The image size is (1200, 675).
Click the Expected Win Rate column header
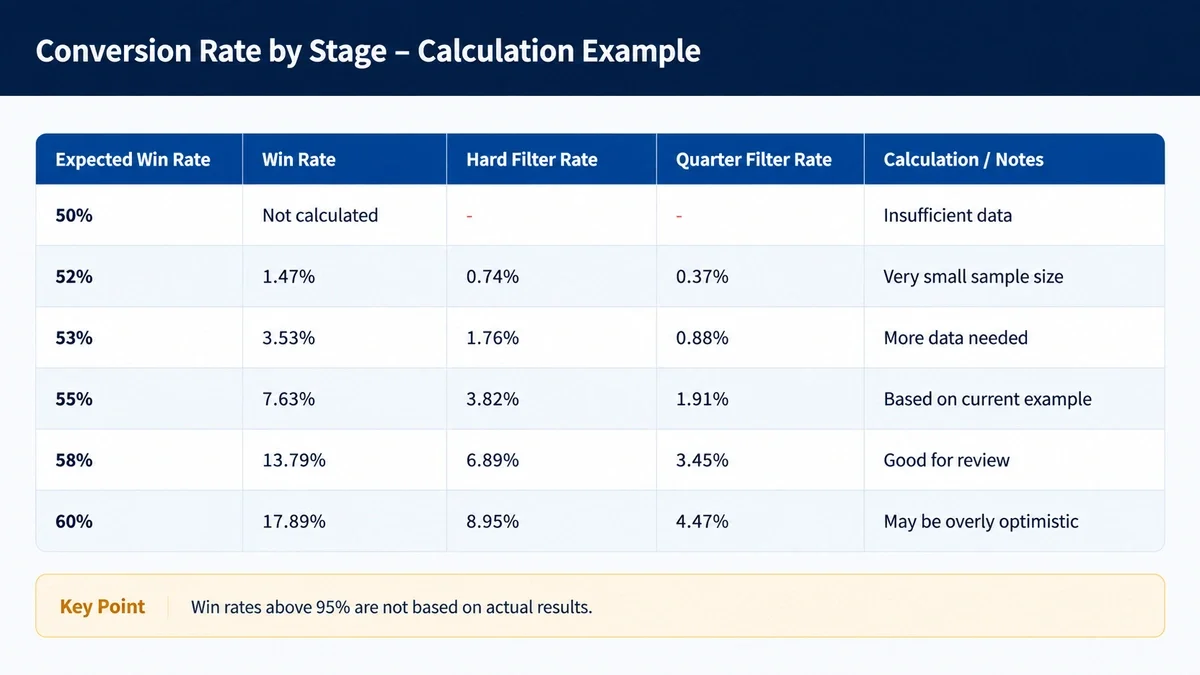pos(133,159)
